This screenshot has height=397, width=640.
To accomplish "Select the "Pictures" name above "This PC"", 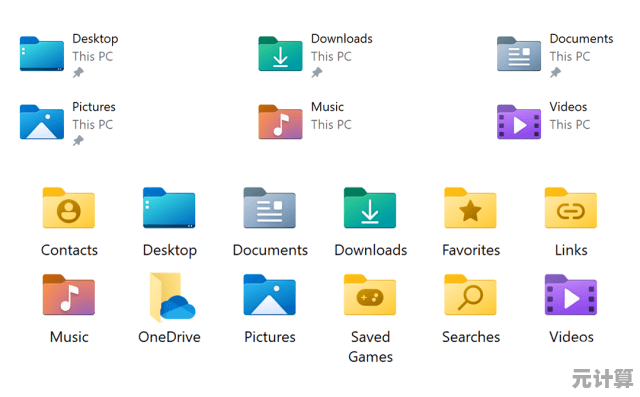I will pyautogui.click(x=94, y=106).
